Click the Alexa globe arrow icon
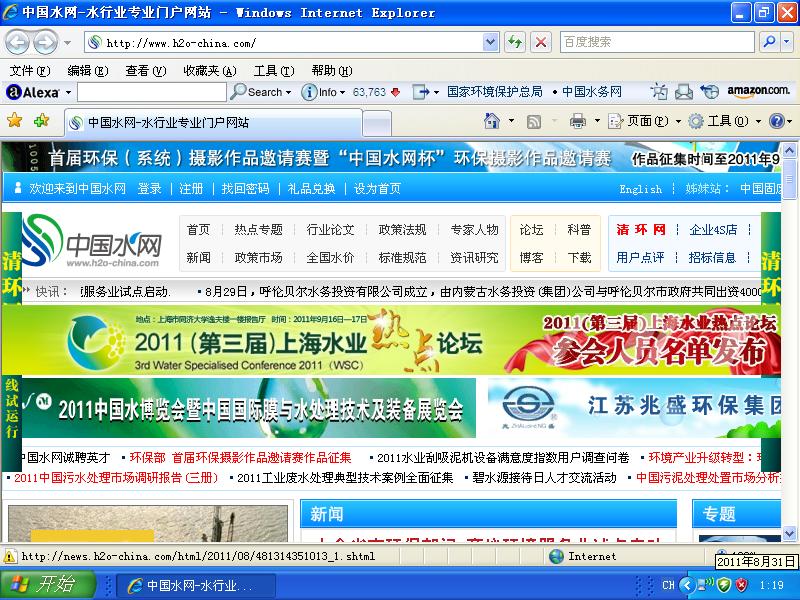Image resolution: width=800 pixels, height=600 pixels. (x=709, y=92)
